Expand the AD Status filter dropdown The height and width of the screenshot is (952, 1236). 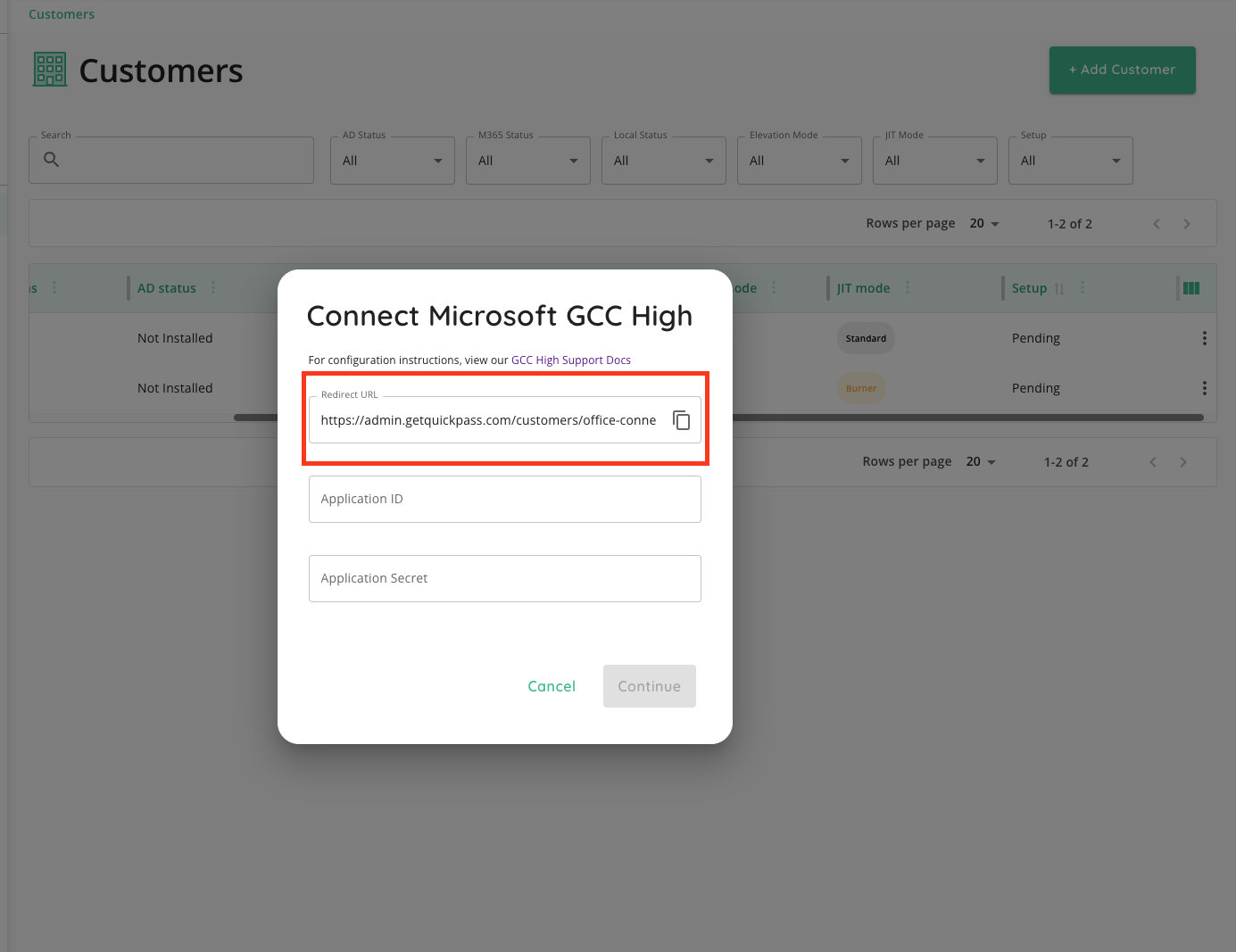point(393,161)
